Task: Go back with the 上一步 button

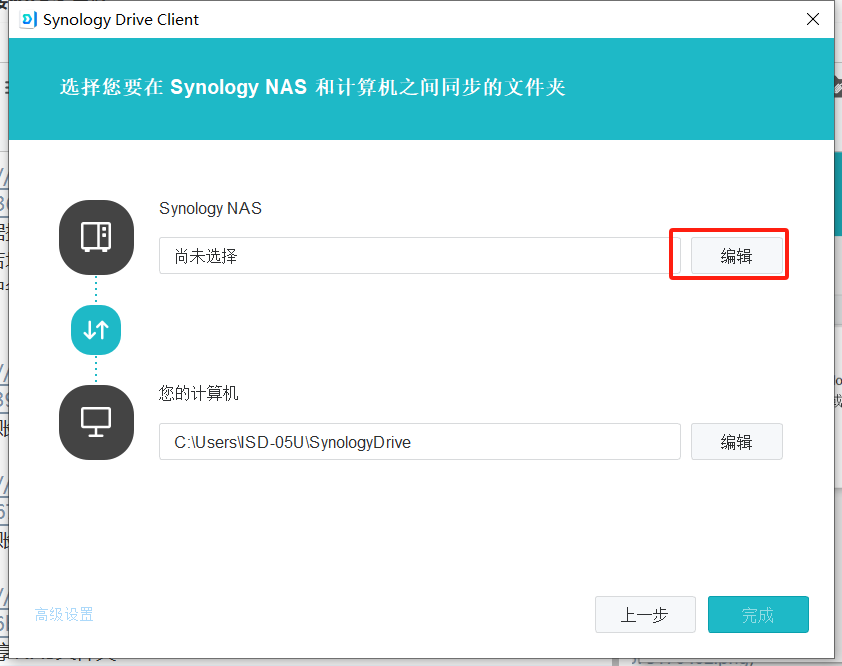Action: pos(645,614)
